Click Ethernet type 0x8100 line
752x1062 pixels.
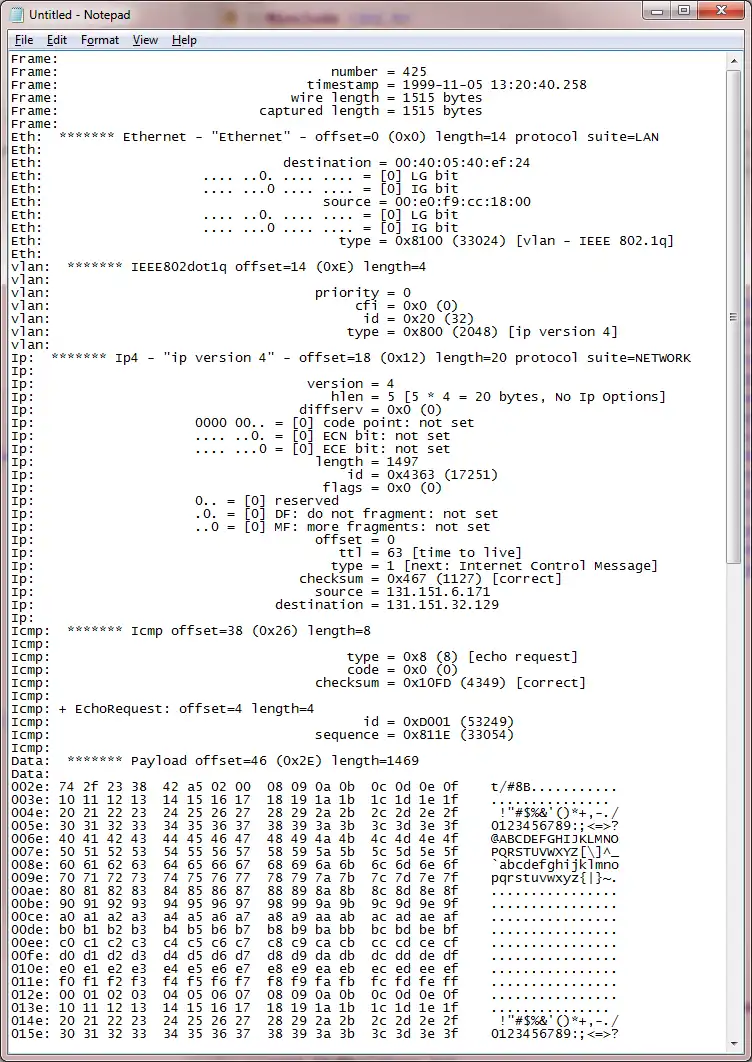506,240
